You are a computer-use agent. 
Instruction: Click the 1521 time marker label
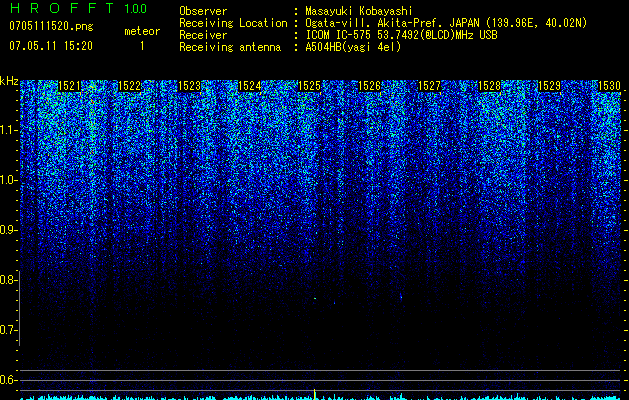coord(69,86)
